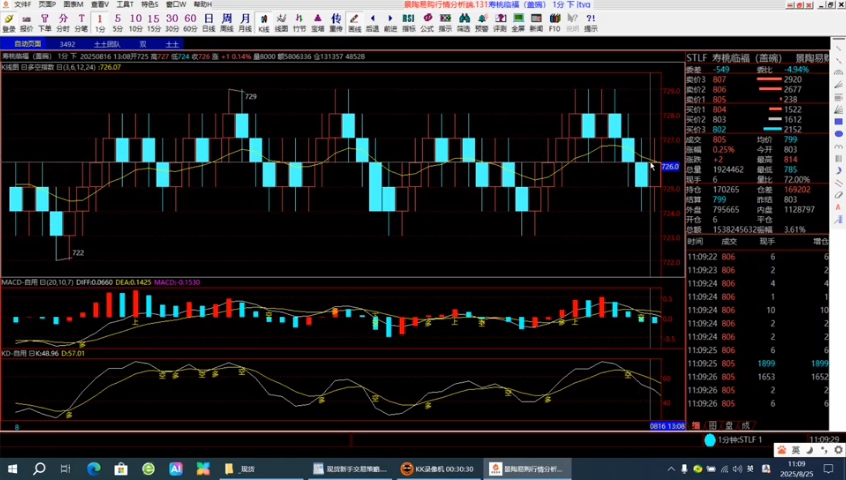Open the 报价 quotes toolbar icon
846x480 pixels.
click(26, 23)
